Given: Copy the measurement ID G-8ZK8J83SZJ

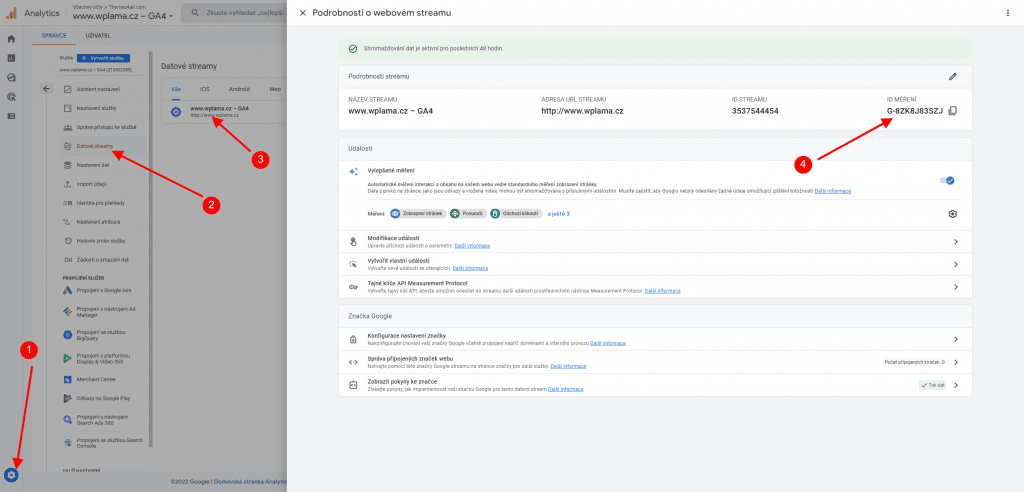Looking at the screenshot, I should pyautogui.click(x=952, y=111).
